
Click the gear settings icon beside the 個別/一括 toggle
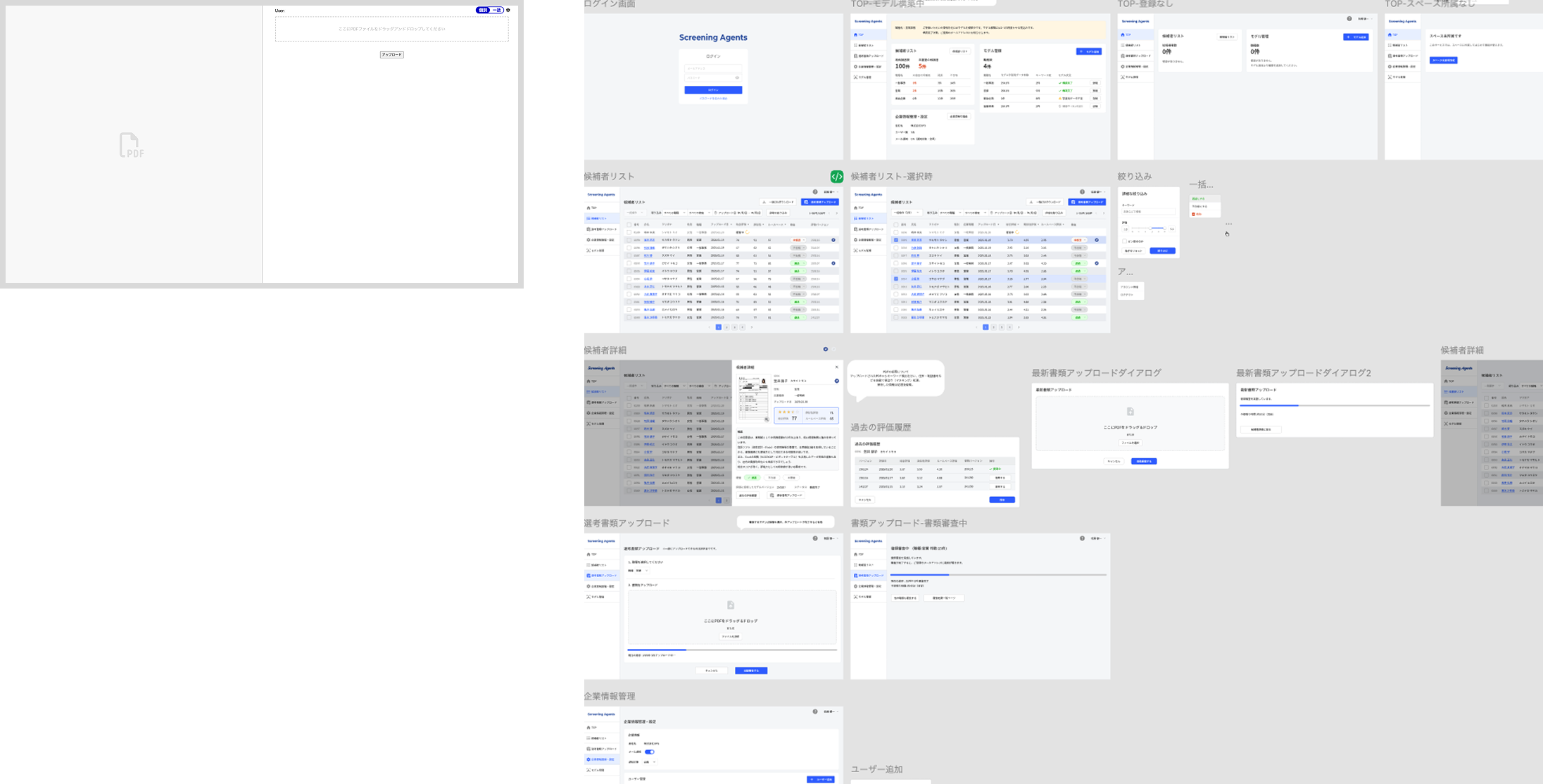tap(508, 11)
